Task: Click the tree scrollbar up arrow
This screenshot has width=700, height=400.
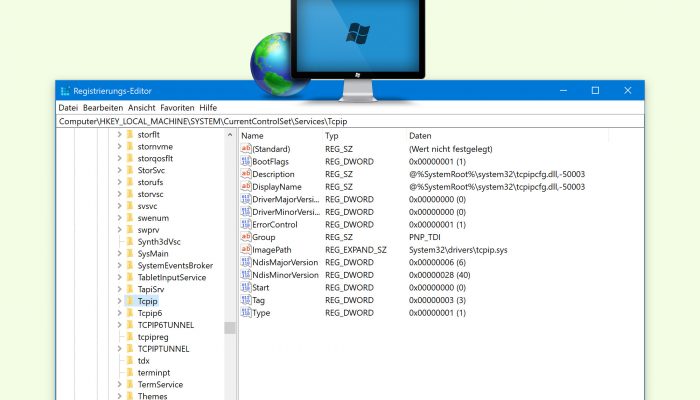Action: tap(230, 134)
